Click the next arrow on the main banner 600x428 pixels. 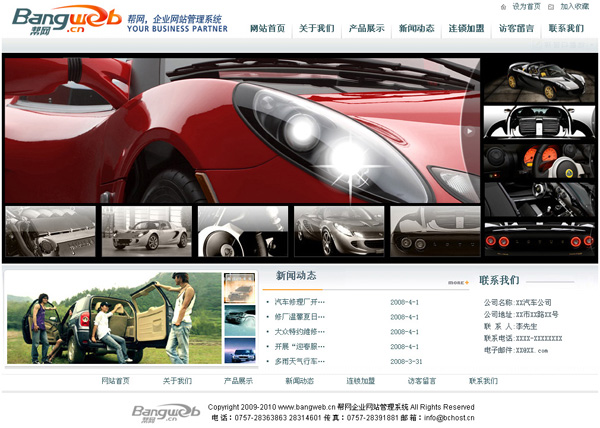pos(467,131)
